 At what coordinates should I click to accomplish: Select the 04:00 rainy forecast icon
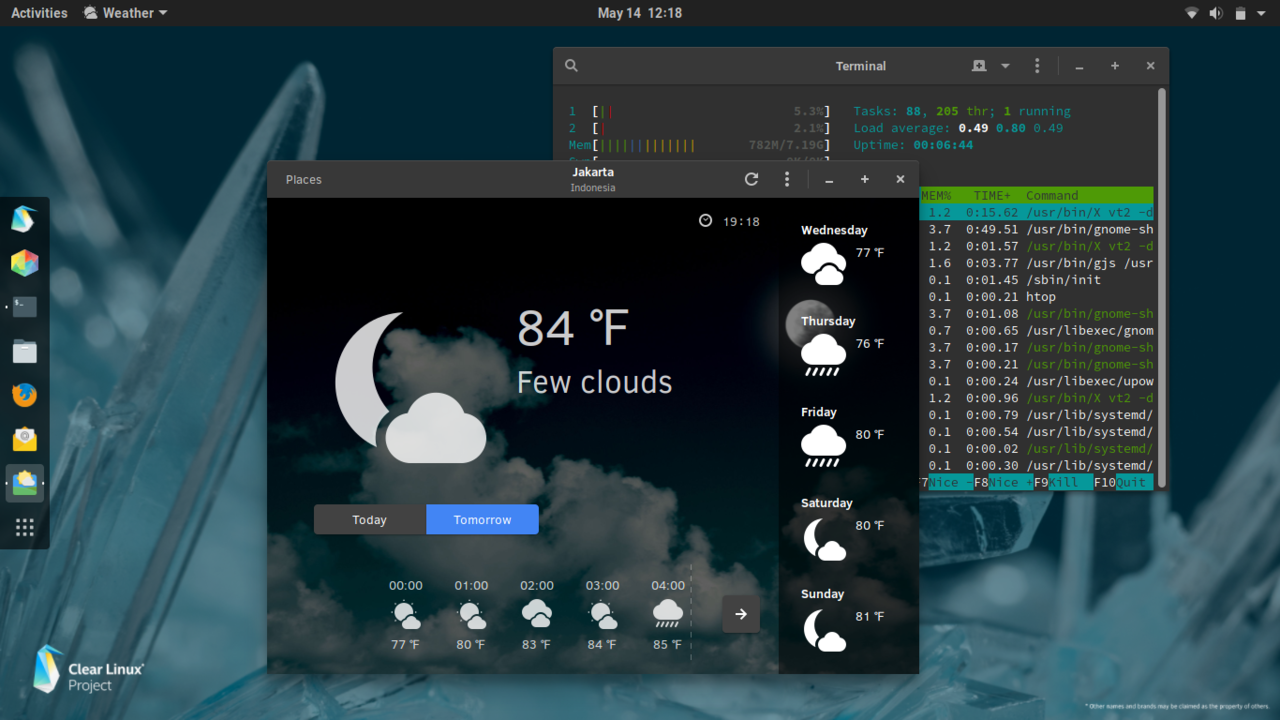pyautogui.click(x=668, y=614)
